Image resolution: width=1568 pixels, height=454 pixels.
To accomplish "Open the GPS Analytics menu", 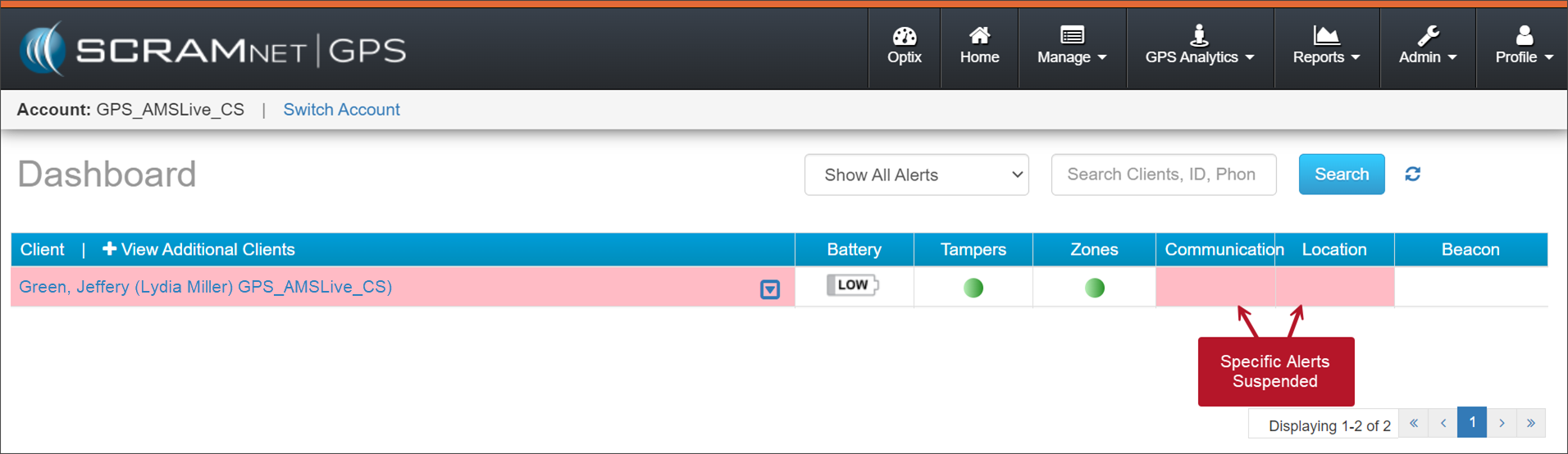I will click(x=1199, y=48).
